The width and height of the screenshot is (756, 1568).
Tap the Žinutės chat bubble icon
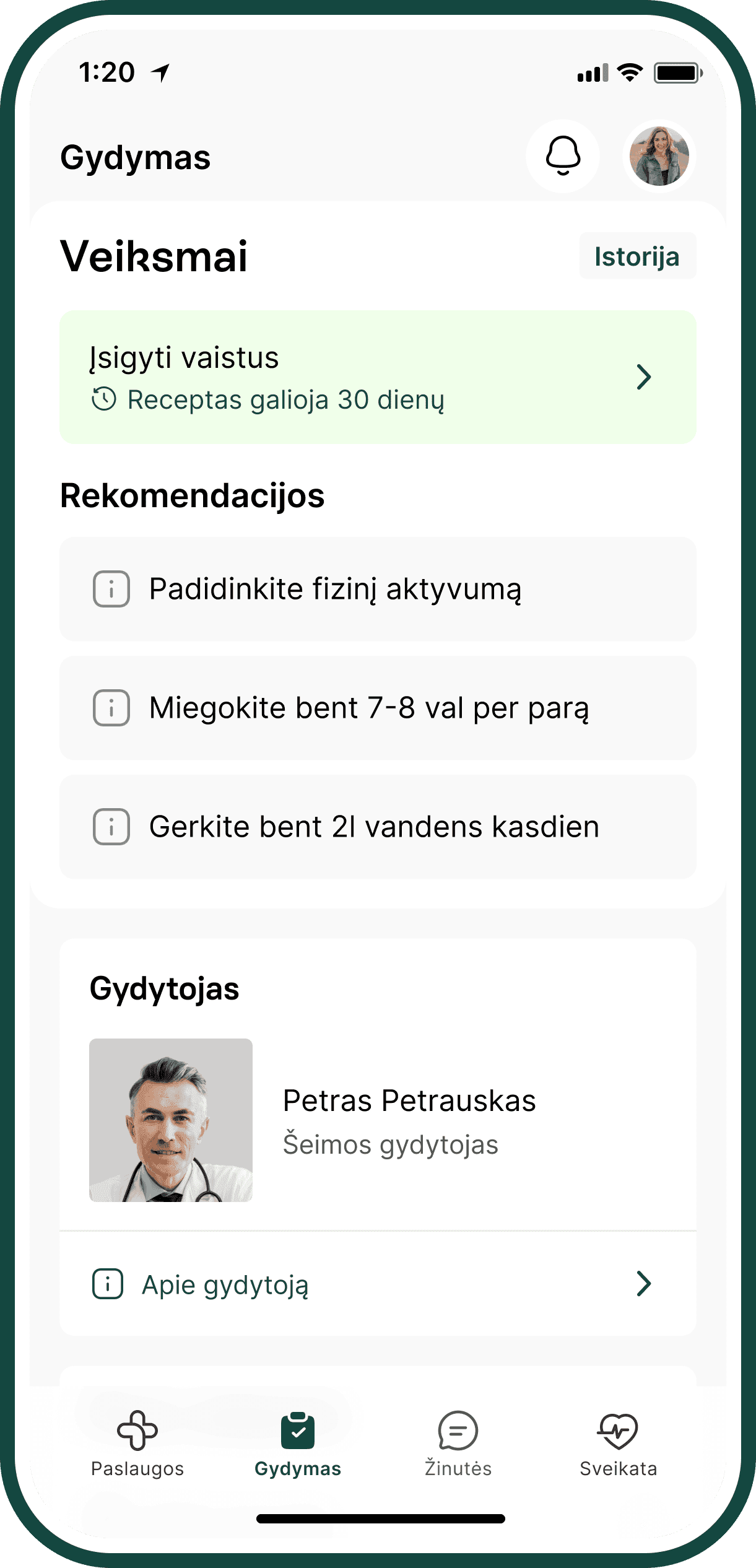point(458,1431)
